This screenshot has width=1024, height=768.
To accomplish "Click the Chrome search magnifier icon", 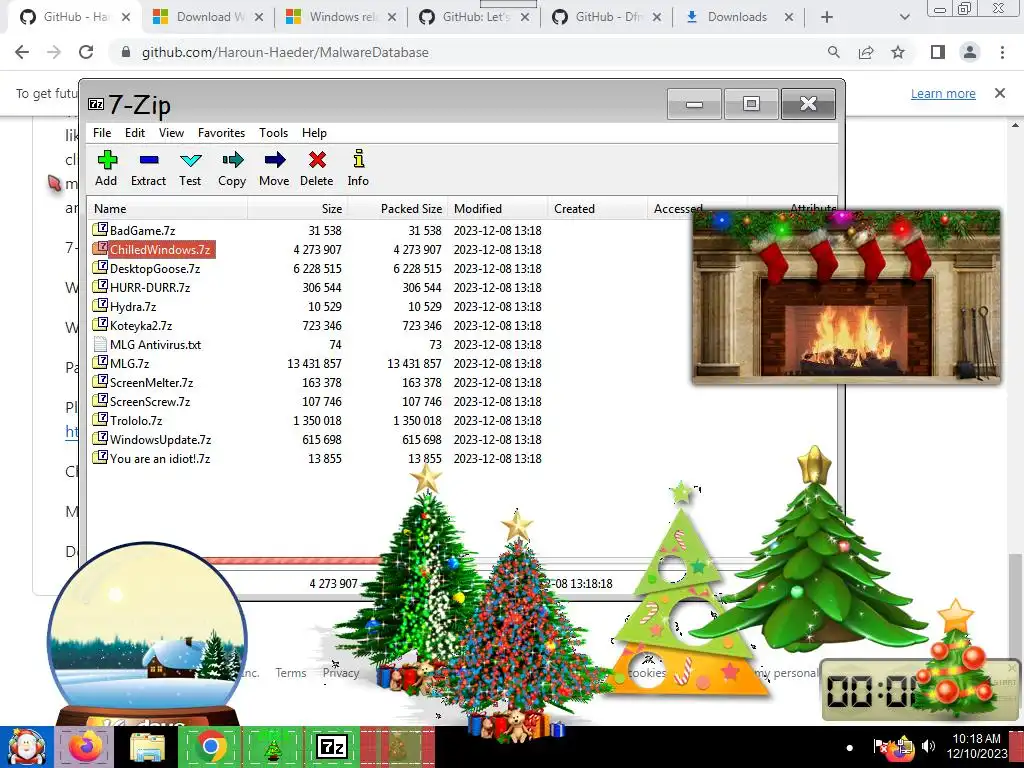I will point(833,52).
